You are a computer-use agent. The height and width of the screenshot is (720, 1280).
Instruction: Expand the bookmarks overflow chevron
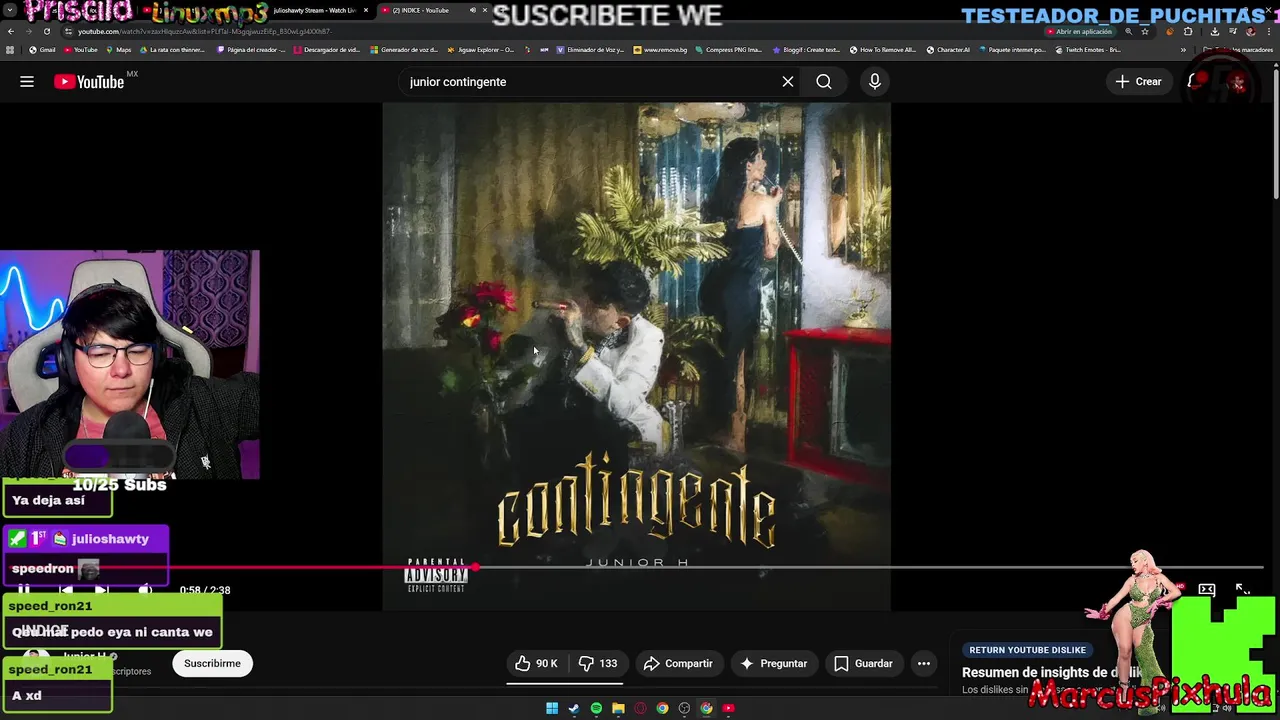(x=1183, y=50)
